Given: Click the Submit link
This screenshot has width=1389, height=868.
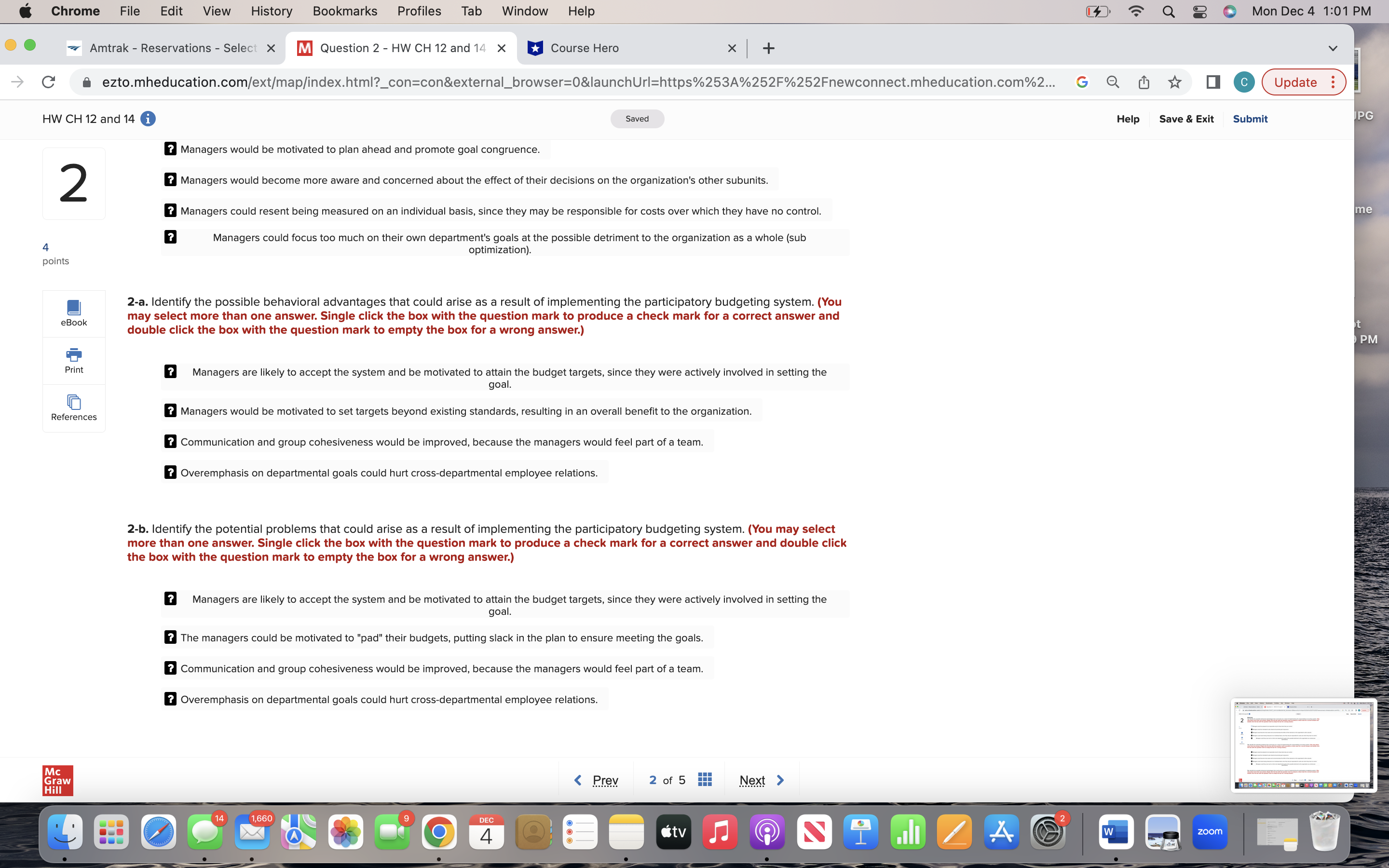Looking at the screenshot, I should [x=1250, y=119].
